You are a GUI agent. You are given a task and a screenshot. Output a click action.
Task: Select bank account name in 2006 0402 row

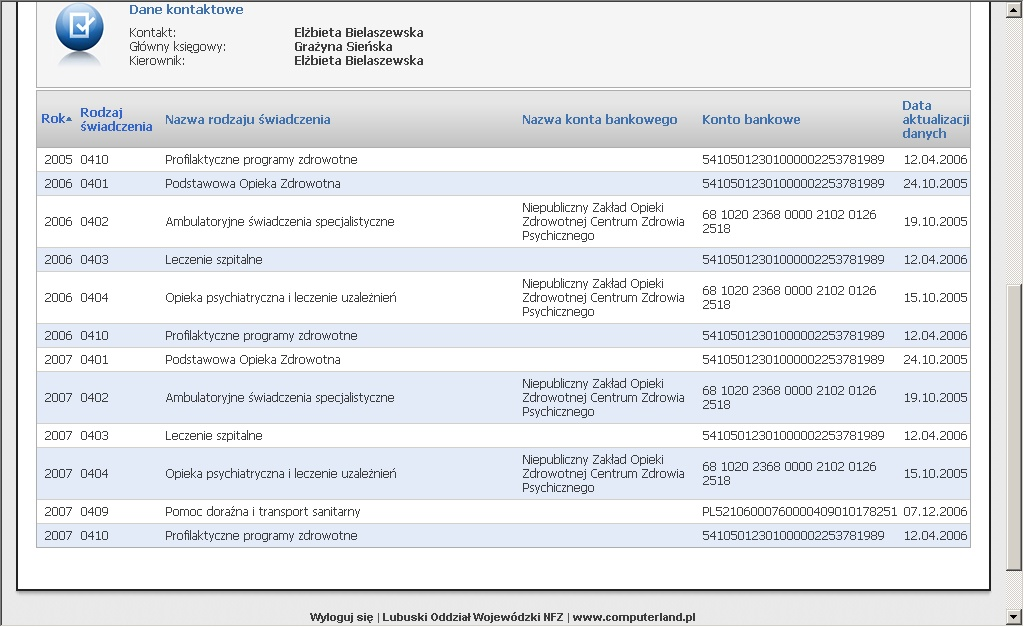(x=603, y=221)
